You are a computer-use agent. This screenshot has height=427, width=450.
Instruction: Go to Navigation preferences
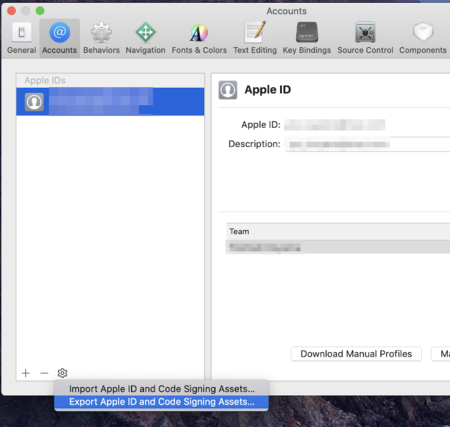pyautogui.click(x=145, y=38)
